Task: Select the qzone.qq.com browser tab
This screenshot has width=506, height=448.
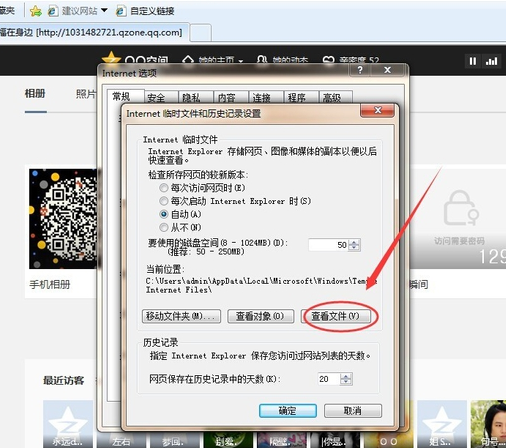Action: 94,32
